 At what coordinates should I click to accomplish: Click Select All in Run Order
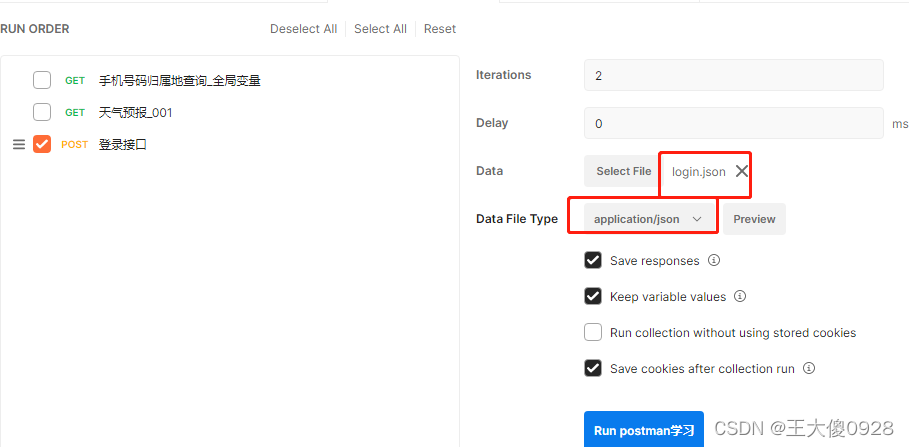point(380,29)
